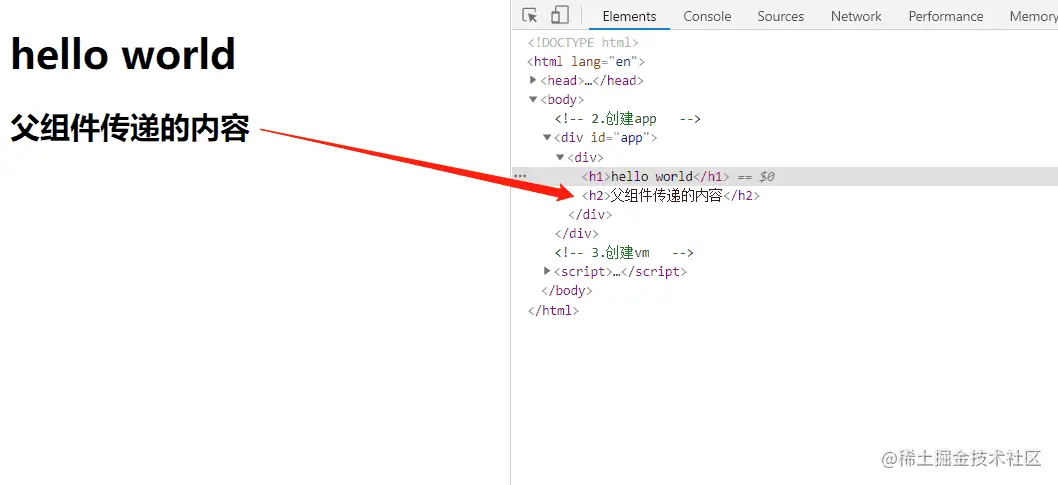Open the Sources tab
This screenshot has height=485, width=1058.
(x=781, y=16)
